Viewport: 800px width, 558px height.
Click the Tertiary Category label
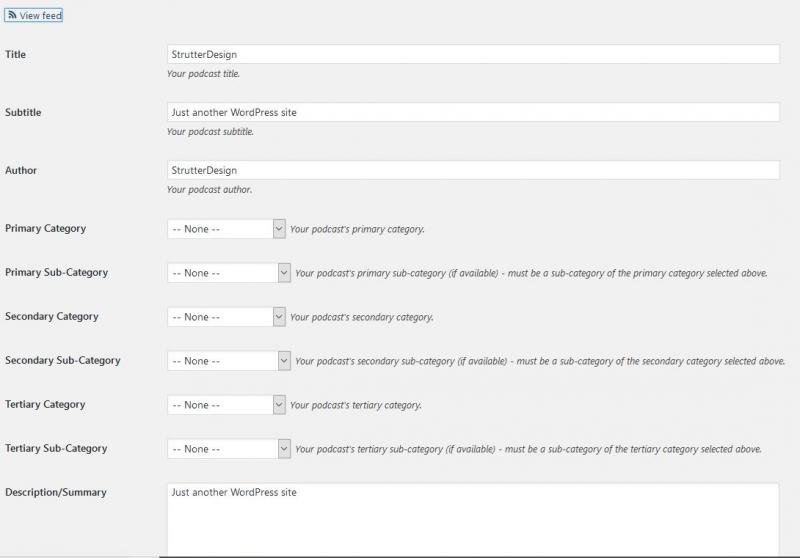point(45,404)
